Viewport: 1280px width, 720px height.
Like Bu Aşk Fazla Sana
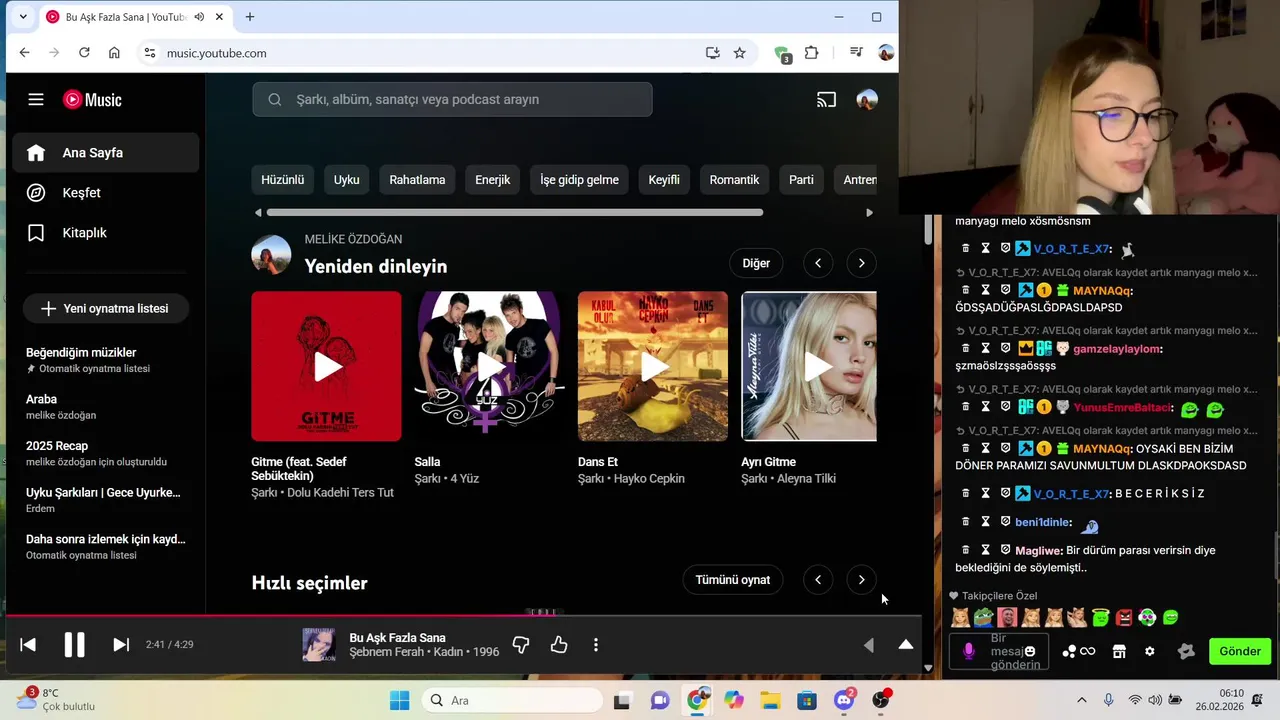coord(559,645)
